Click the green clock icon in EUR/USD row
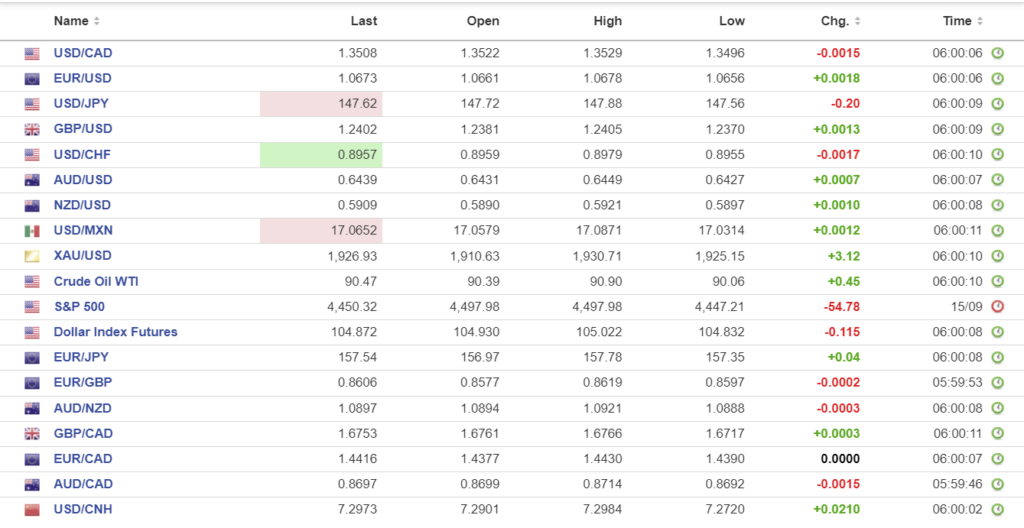 tap(997, 78)
